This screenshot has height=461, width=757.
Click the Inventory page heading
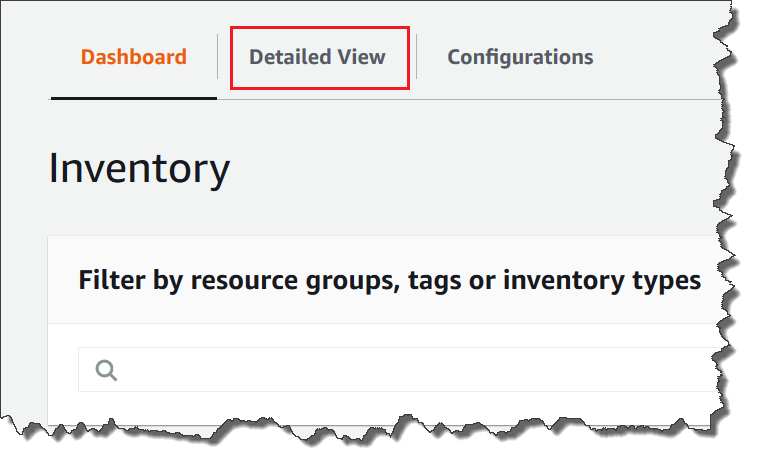coord(139,169)
